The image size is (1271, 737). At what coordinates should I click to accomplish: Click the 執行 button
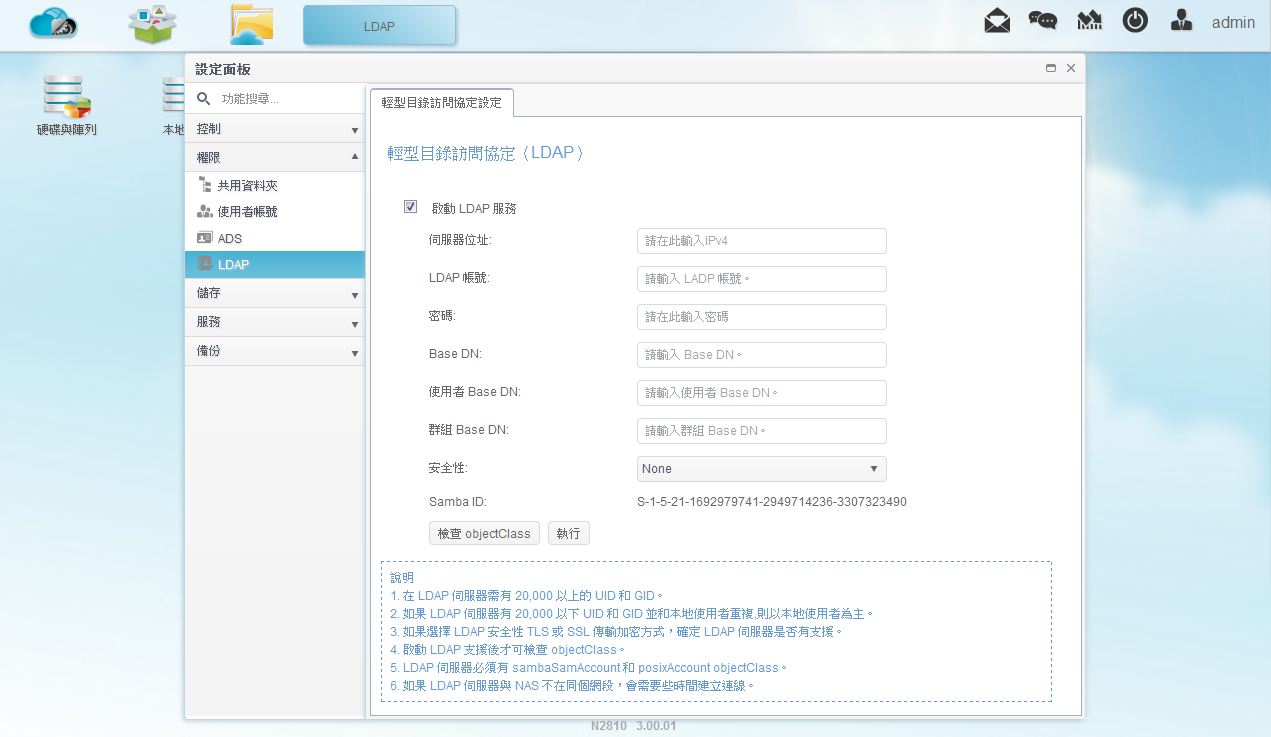569,533
